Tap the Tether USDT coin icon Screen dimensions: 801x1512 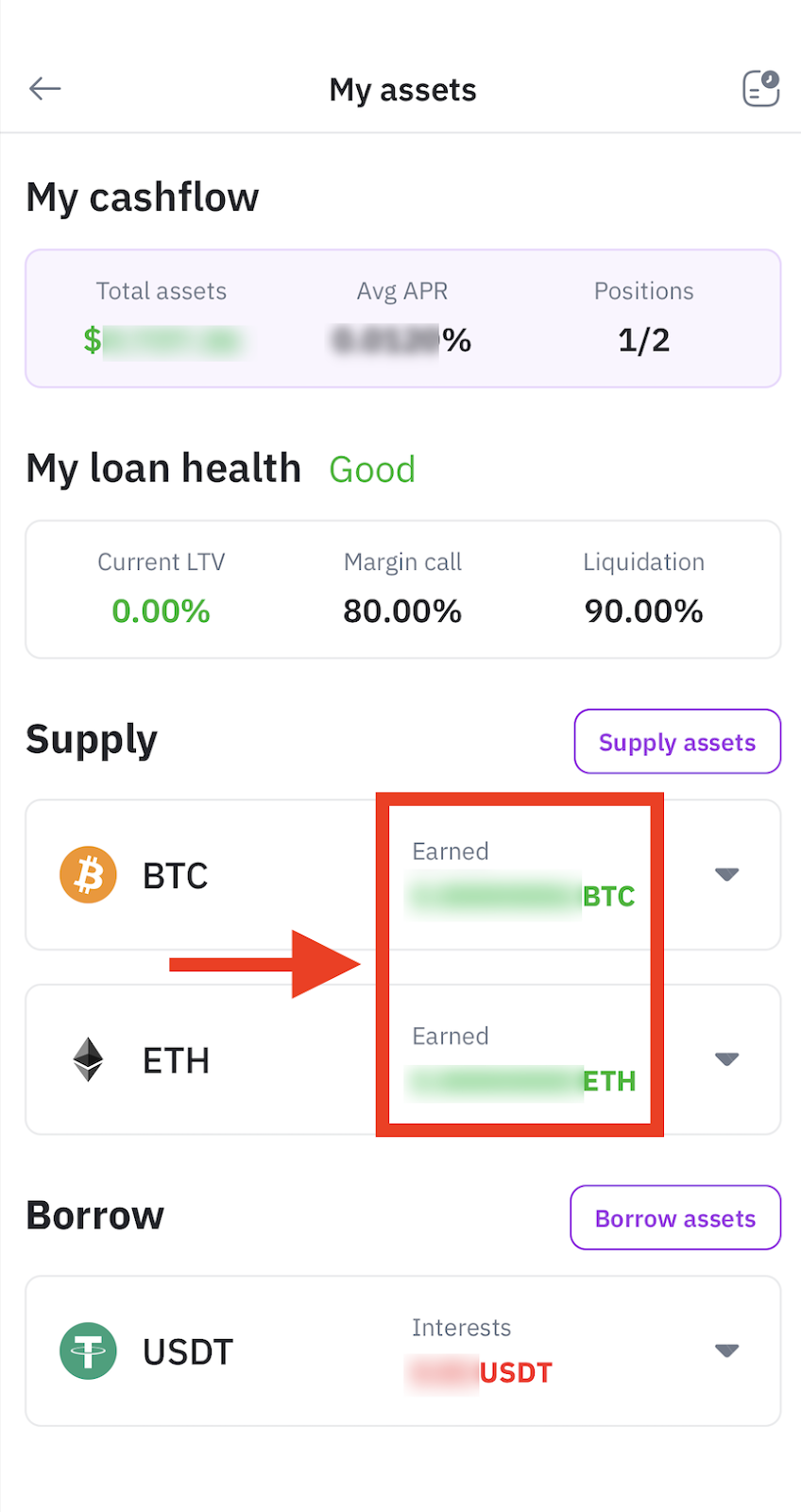click(x=88, y=1350)
